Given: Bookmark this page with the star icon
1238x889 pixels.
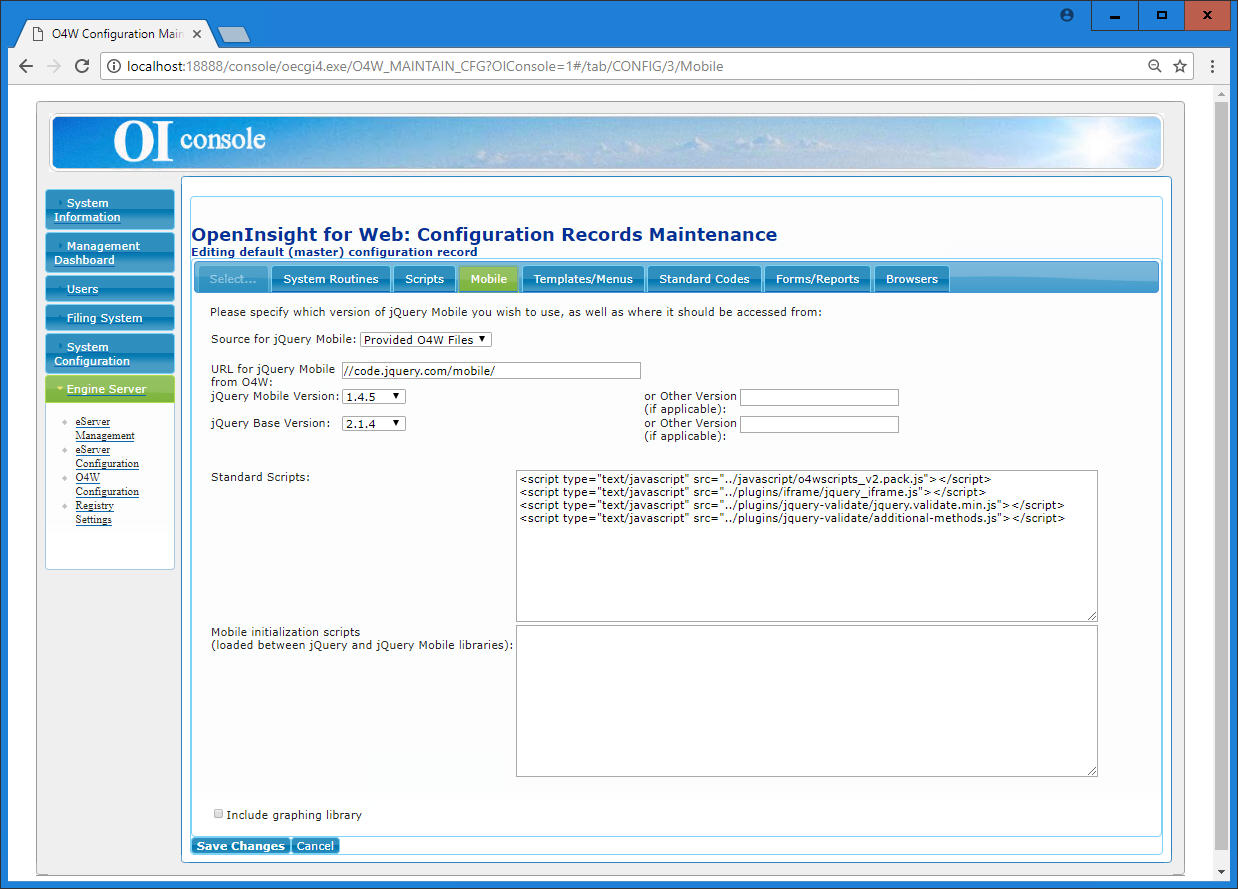Looking at the screenshot, I should click(1180, 66).
